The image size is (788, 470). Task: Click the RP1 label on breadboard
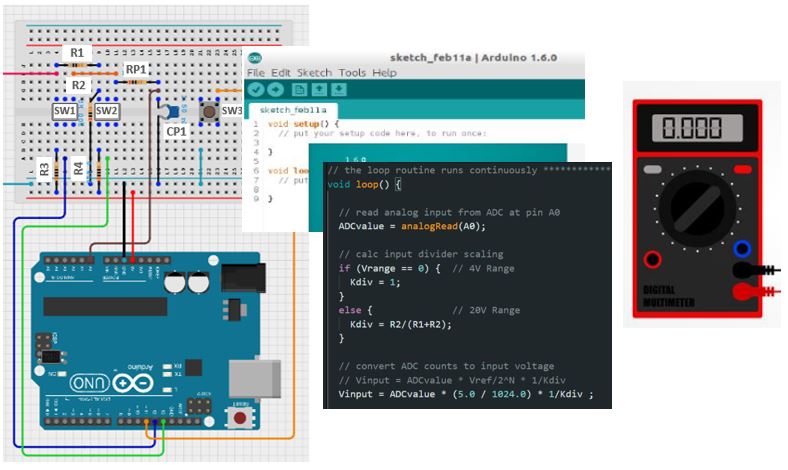[x=136, y=69]
